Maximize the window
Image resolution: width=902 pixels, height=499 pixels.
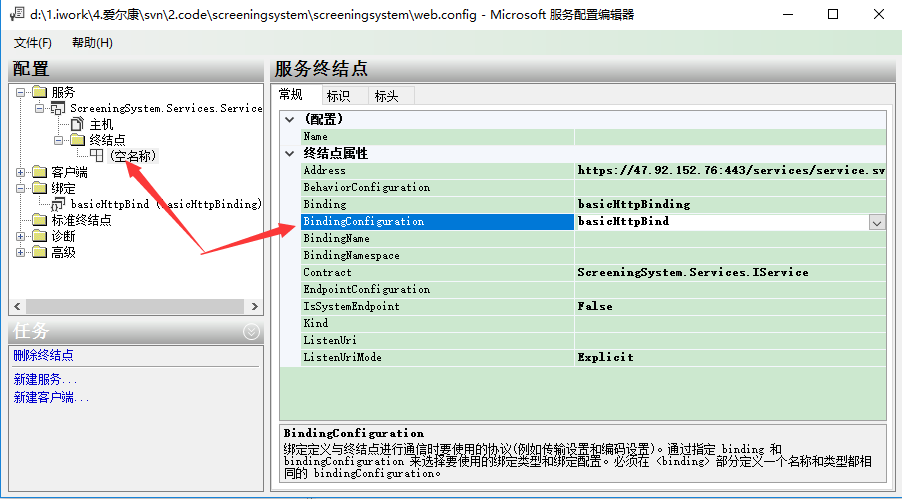[x=832, y=14]
